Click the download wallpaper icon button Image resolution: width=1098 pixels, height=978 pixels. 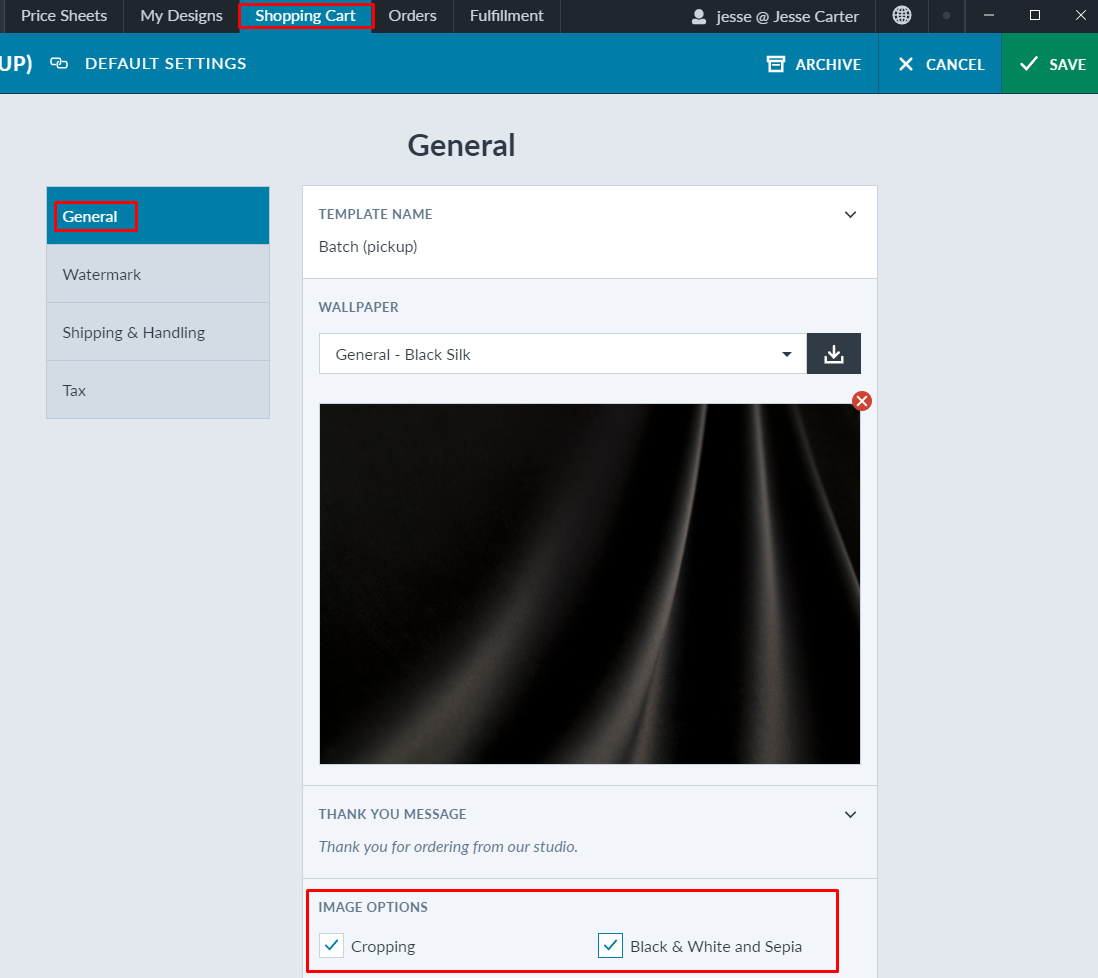[x=833, y=354]
